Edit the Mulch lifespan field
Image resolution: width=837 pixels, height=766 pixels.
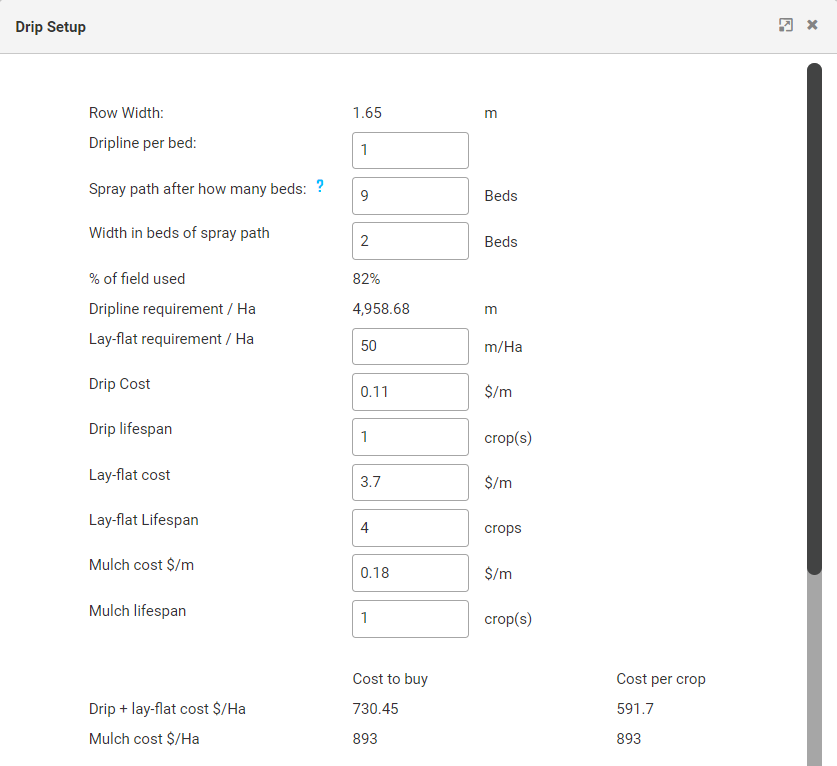[x=410, y=619]
